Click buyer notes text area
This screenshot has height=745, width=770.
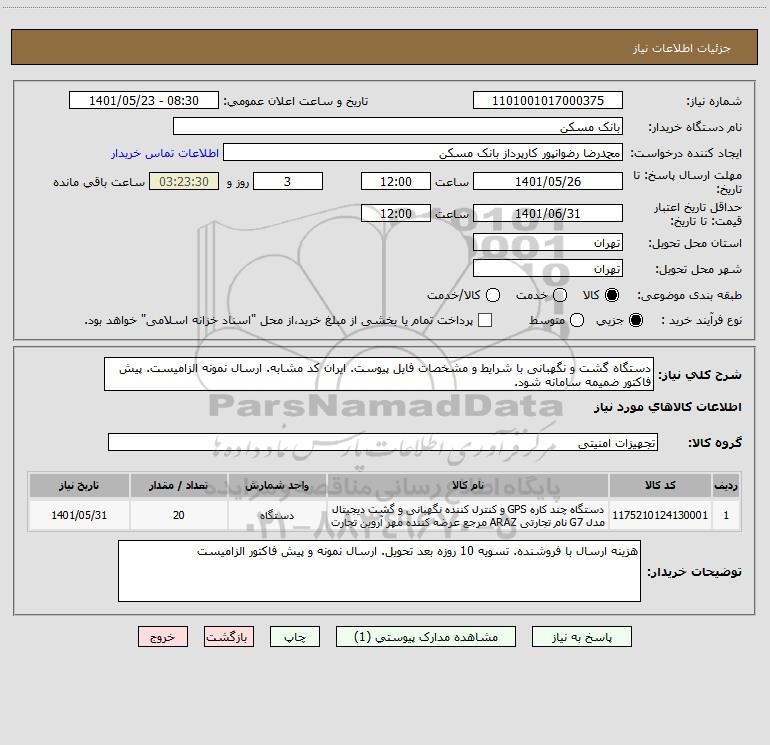click(x=379, y=571)
